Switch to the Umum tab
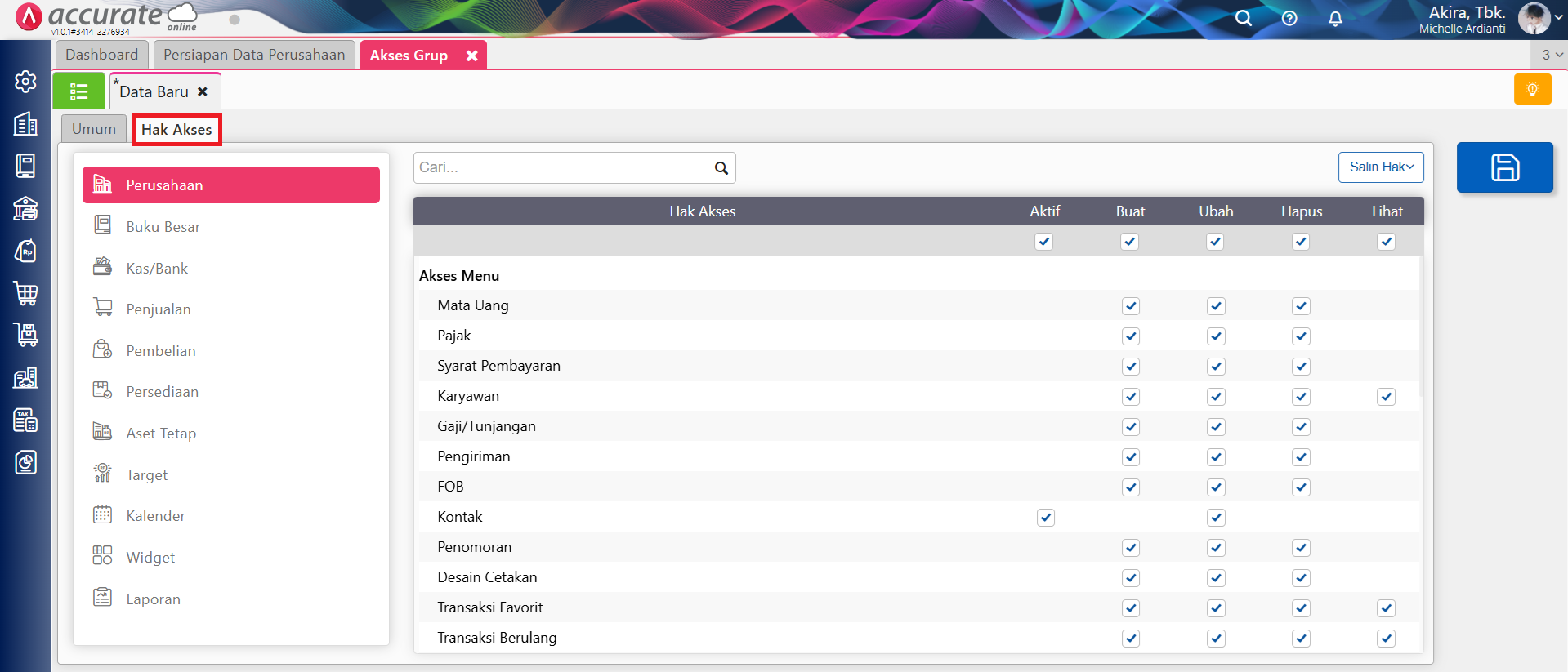The width and height of the screenshot is (1568, 672). tap(94, 129)
